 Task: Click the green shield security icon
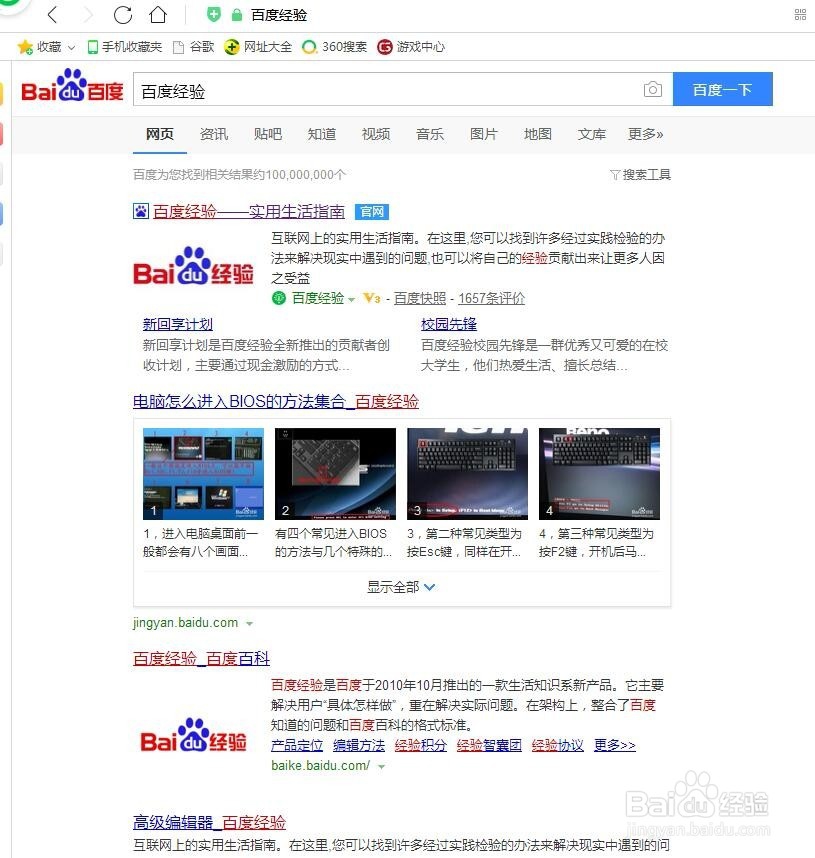click(x=213, y=14)
